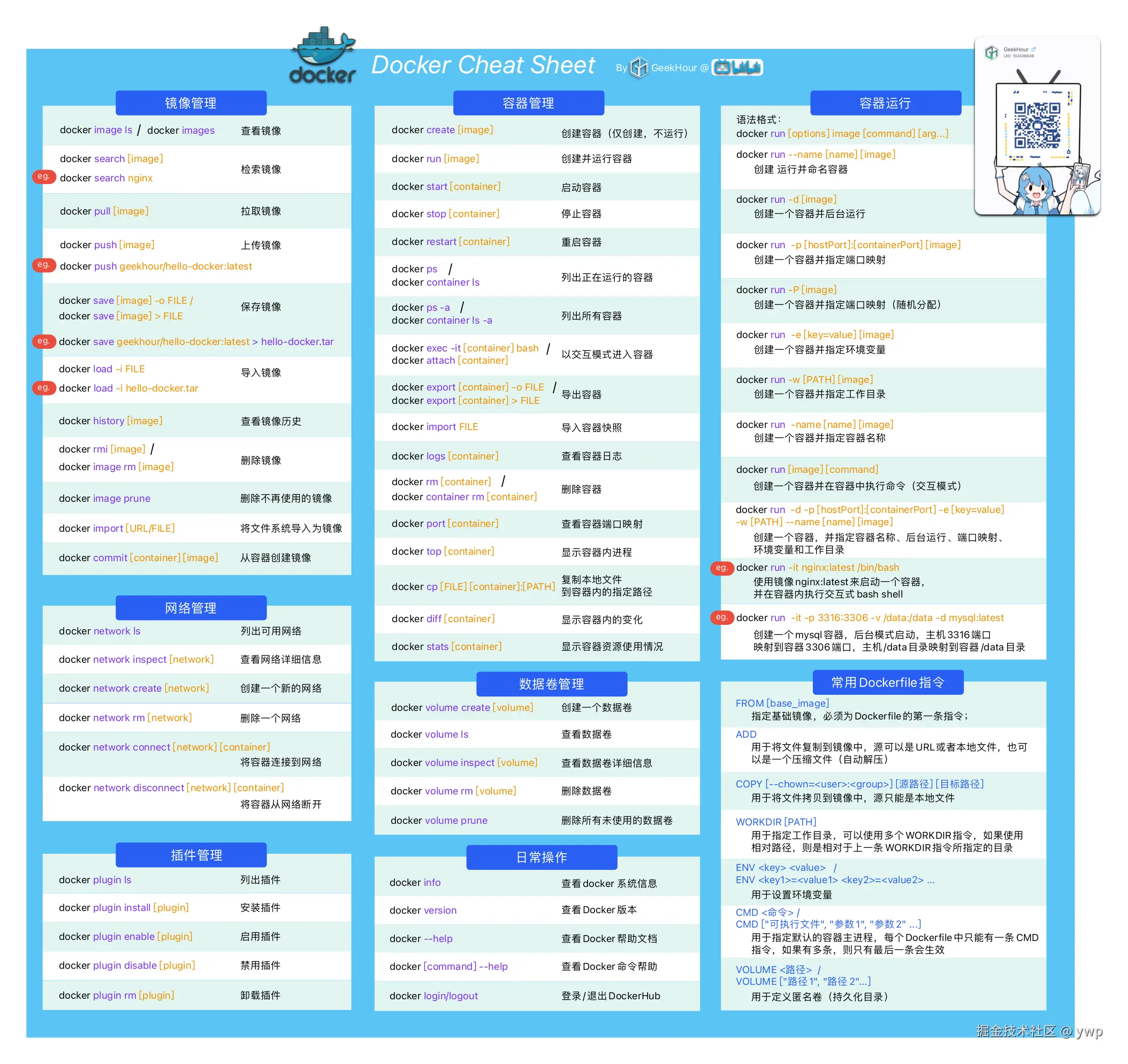Image resolution: width=1128 pixels, height=1064 pixels.
Task: Click the bilibili TV icon in the header
Action: coord(721,67)
